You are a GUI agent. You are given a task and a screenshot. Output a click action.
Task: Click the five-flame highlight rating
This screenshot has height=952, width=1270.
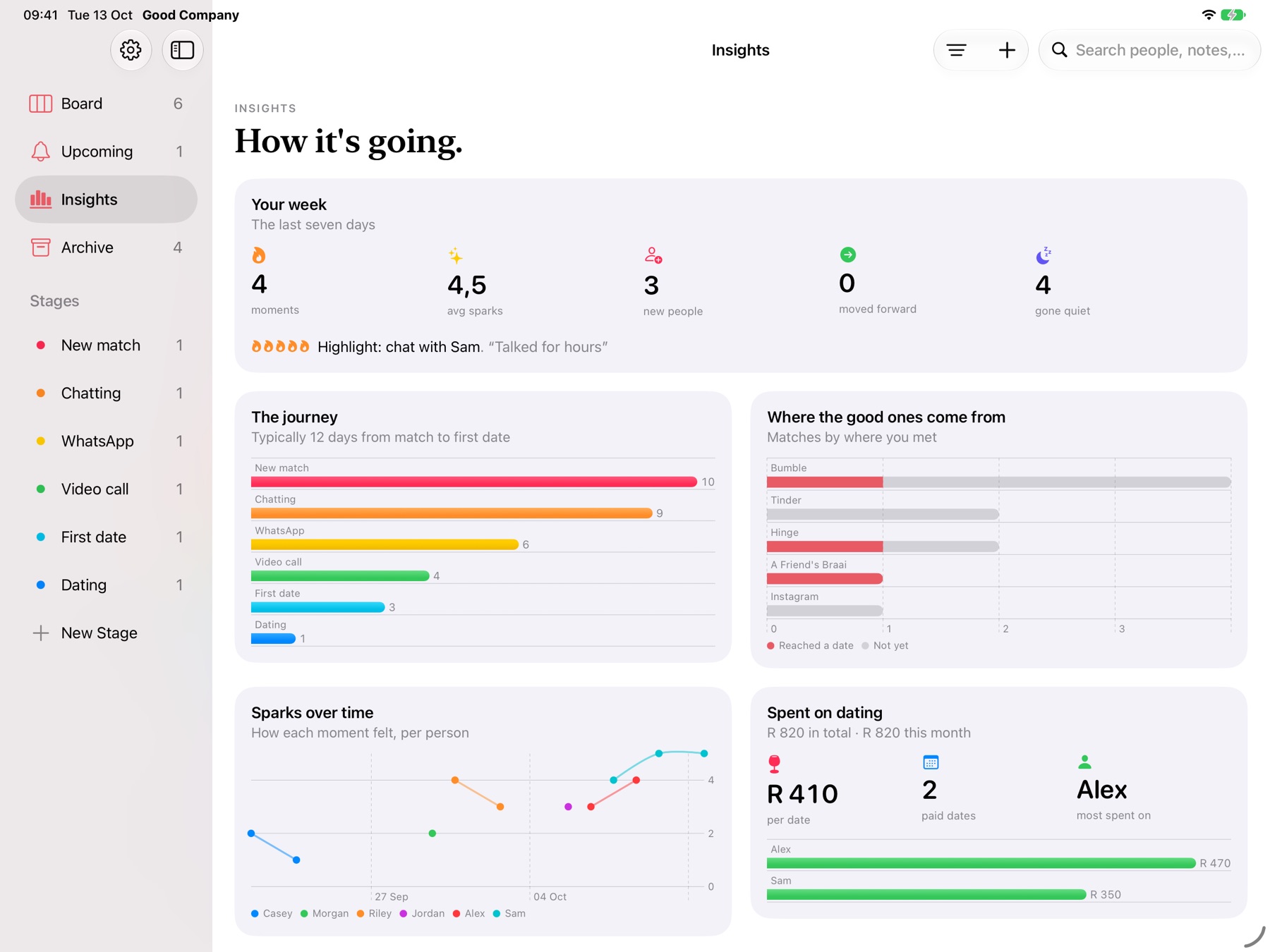point(280,347)
